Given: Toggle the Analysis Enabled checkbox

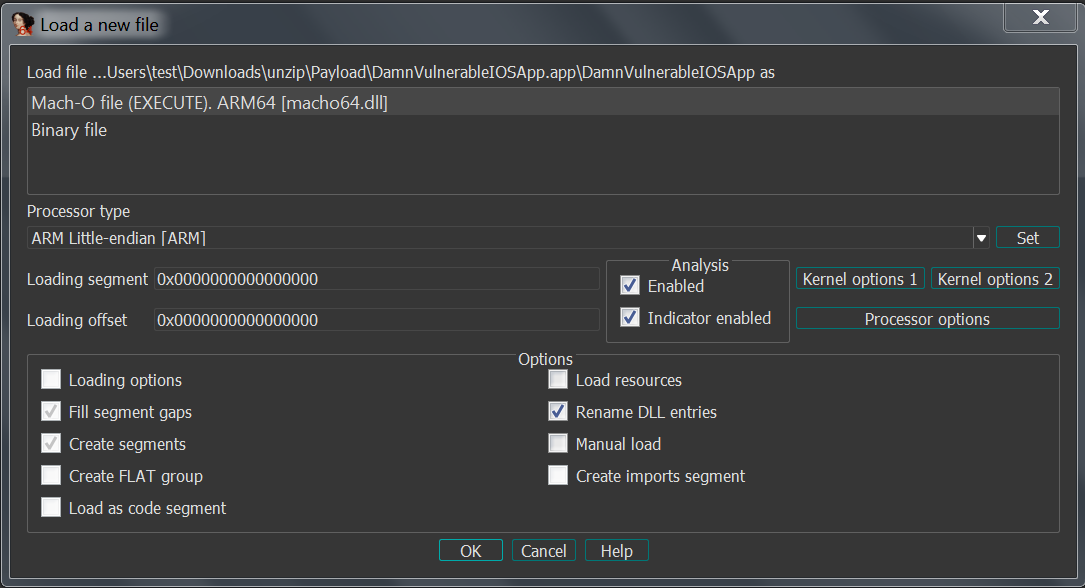Looking at the screenshot, I should [630, 285].
